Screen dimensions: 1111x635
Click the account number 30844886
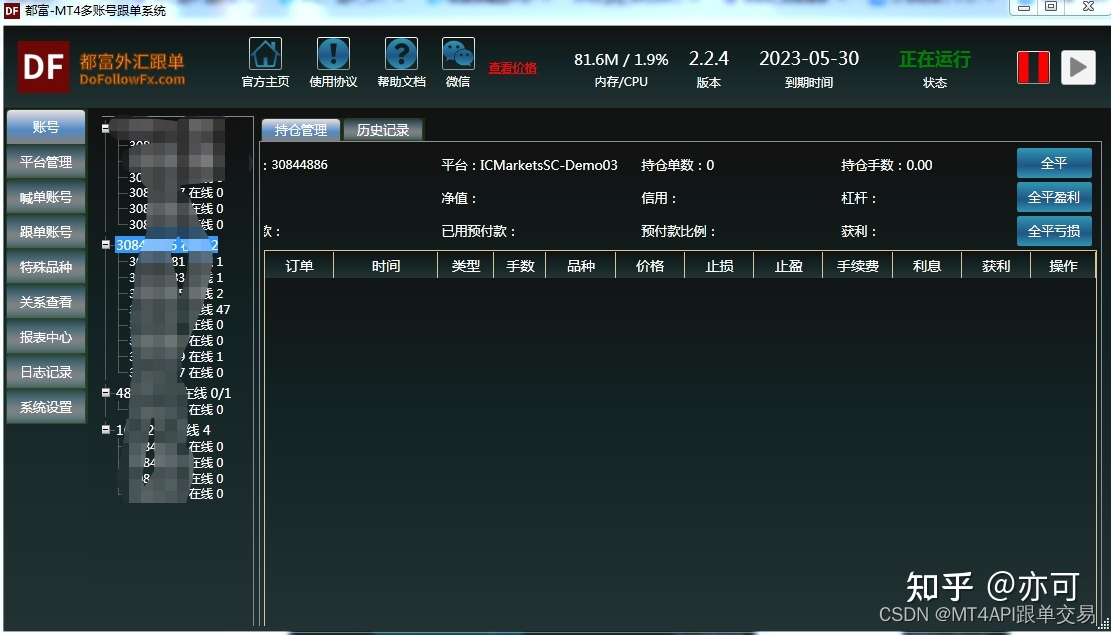[x=299, y=165]
